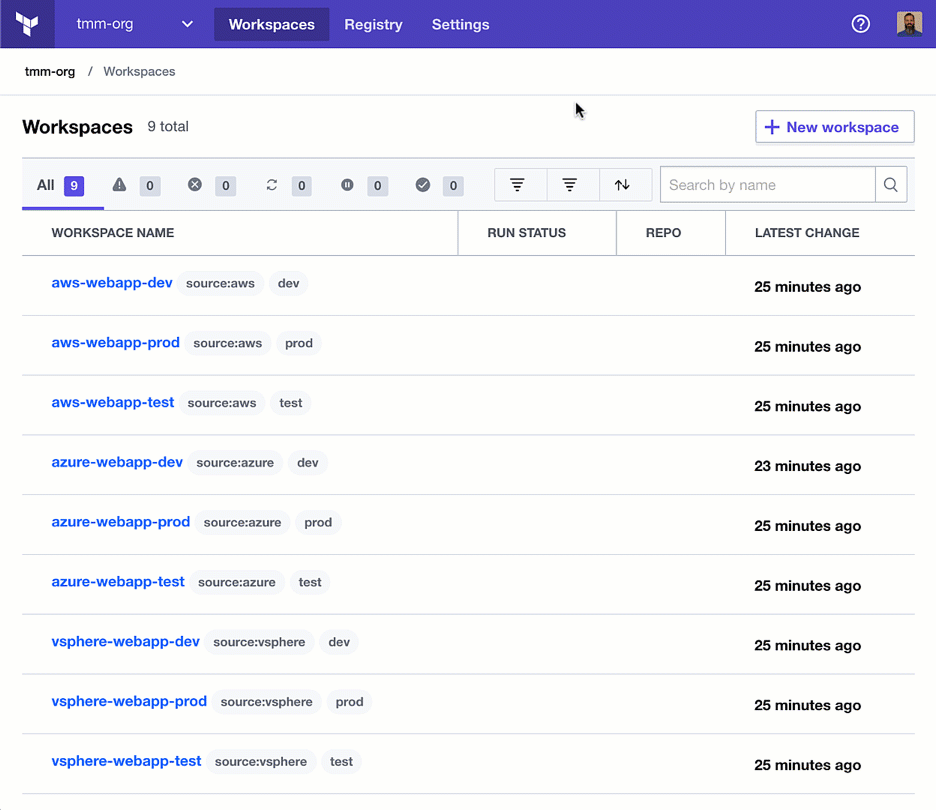Viewport: 936px width, 810px height.
Task: Click the running status filter icon
Action: click(x=271, y=185)
